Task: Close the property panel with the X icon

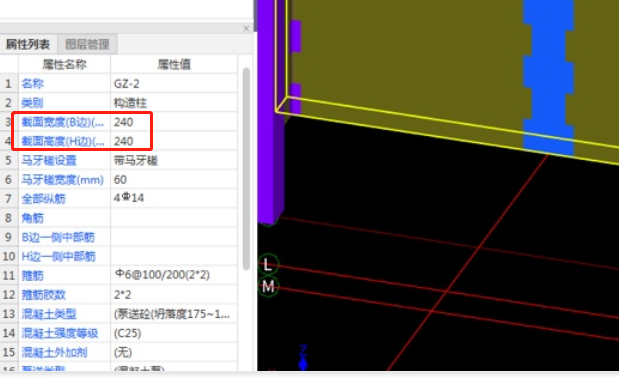Action: pyautogui.click(x=246, y=28)
